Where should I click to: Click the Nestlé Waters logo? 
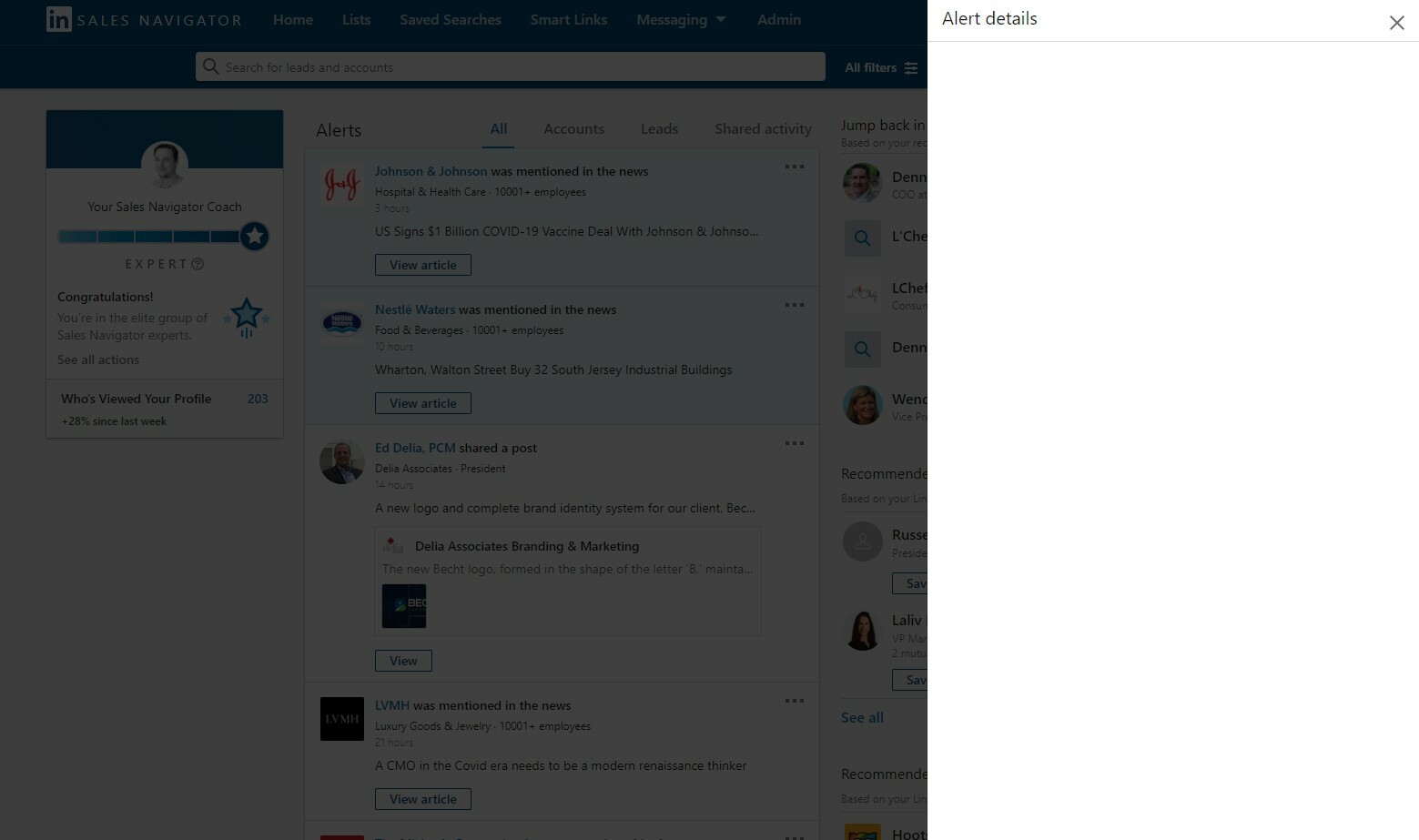[342, 323]
